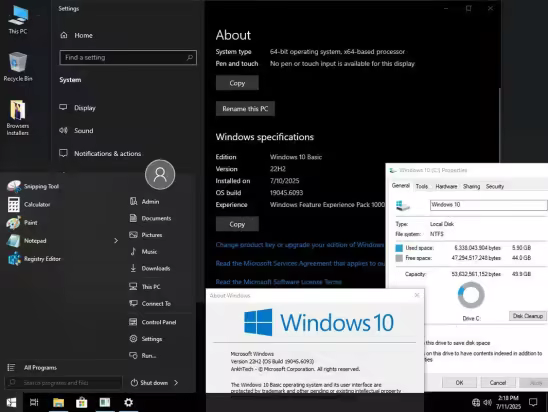Open Documents in Start menu
548x412 pixels.
[x=150, y=218]
